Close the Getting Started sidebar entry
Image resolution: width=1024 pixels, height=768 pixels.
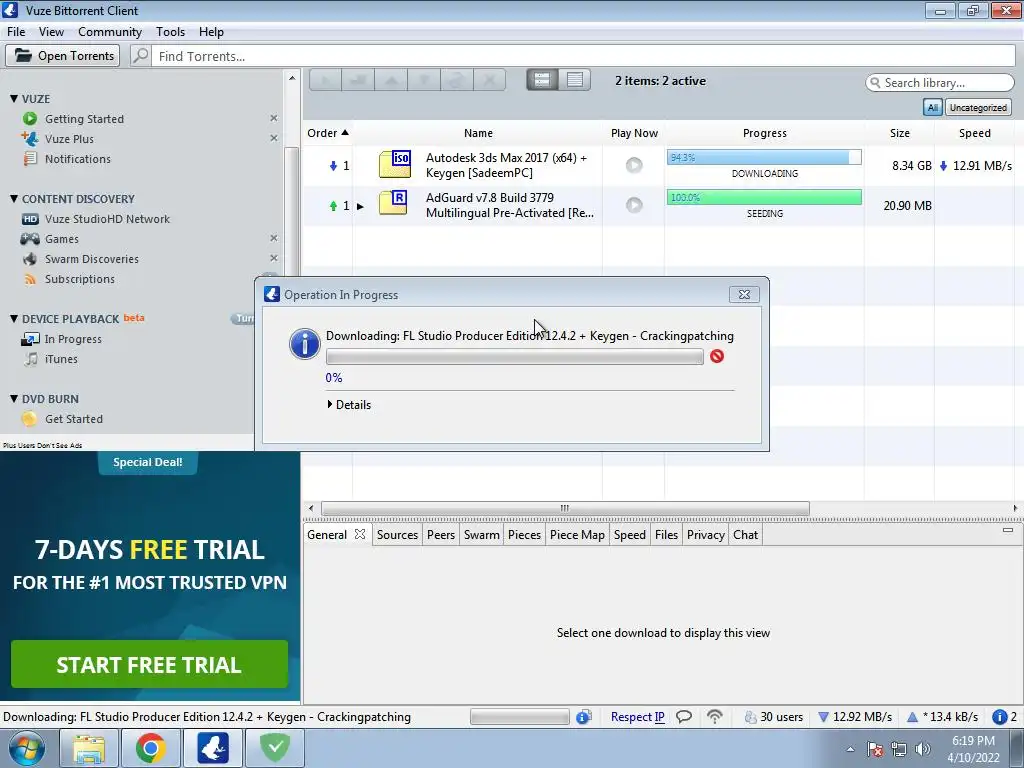coord(274,118)
